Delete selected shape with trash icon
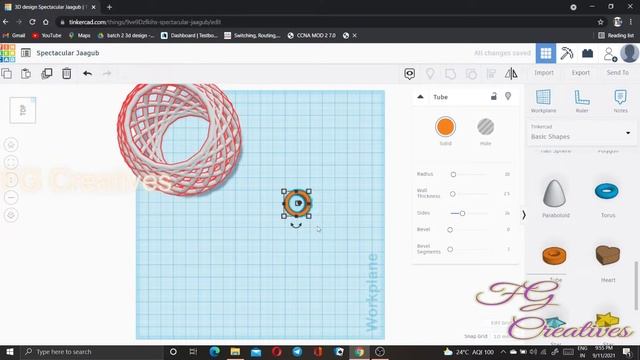Viewport: 640px width, 360px height. [67, 73]
